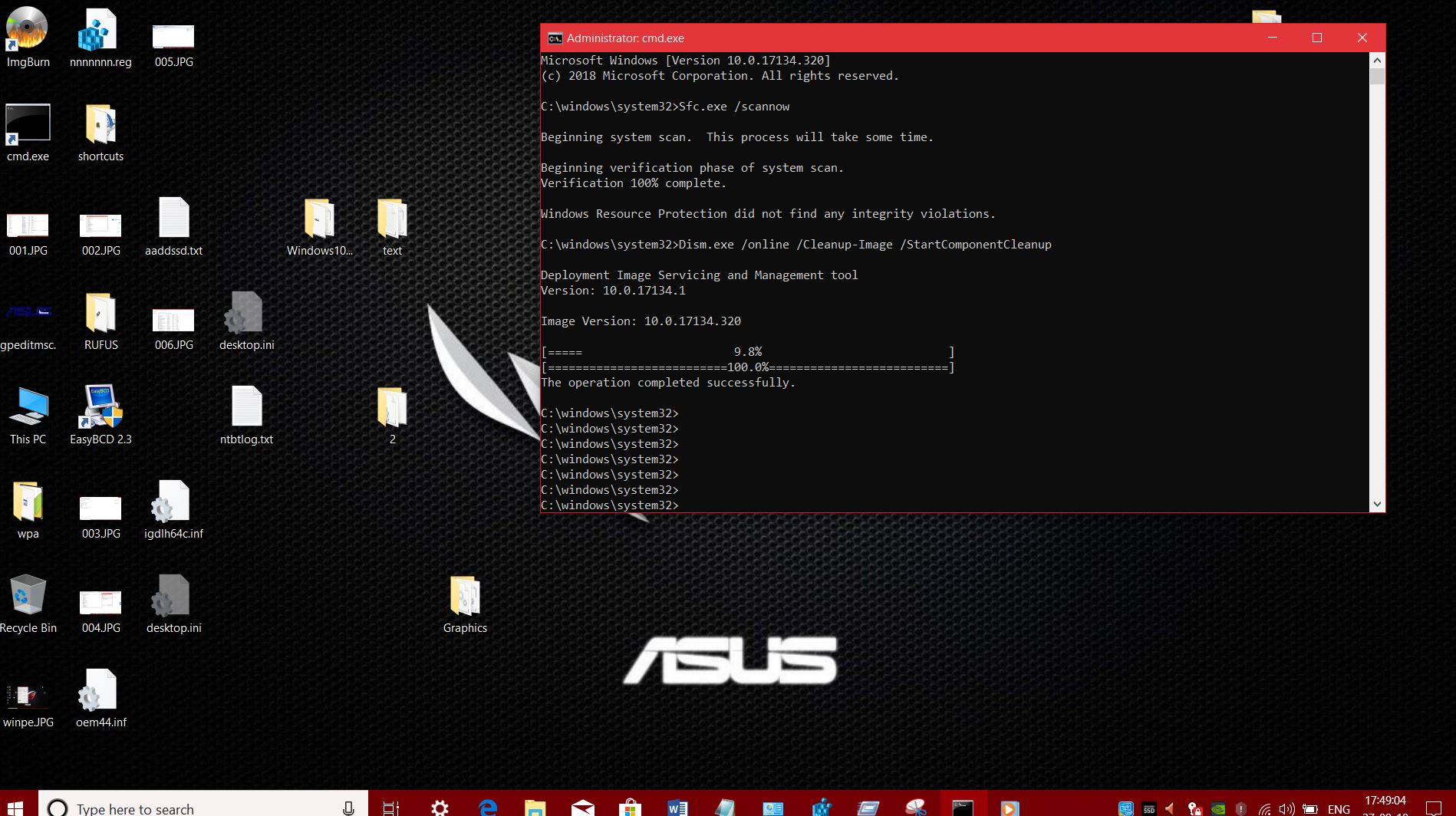
Task: Launch Microsoft Edge from the taskbar
Action: 487,808
